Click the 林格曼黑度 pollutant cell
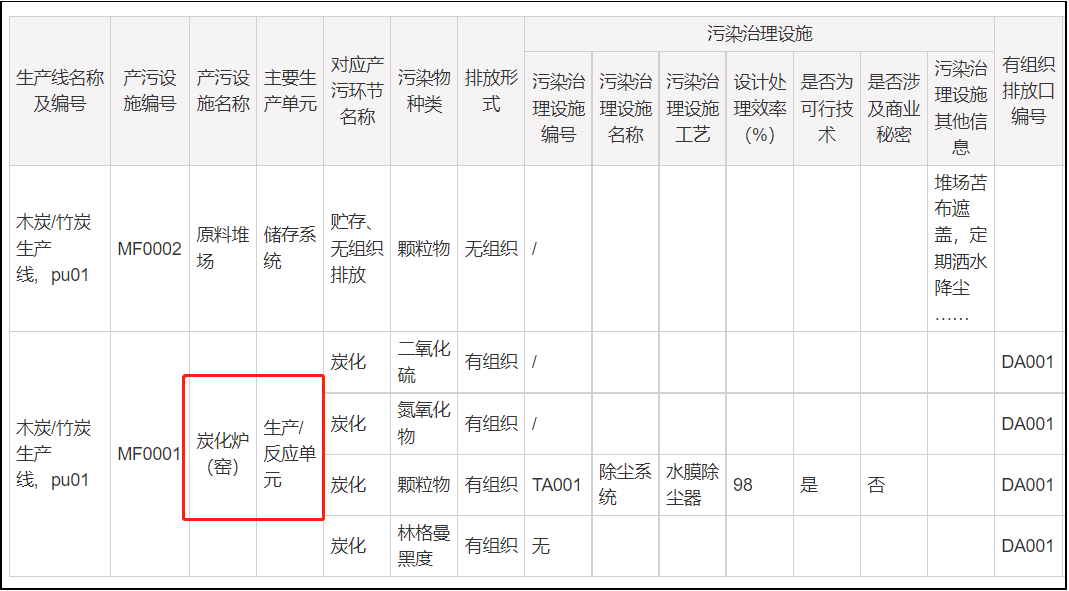Viewport: 1069px width, 591px height. pos(422,546)
